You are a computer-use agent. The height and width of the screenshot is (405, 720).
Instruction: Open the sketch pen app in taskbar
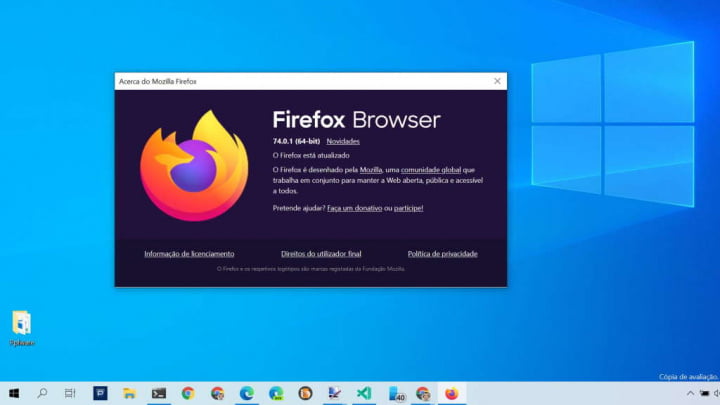(334, 394)
